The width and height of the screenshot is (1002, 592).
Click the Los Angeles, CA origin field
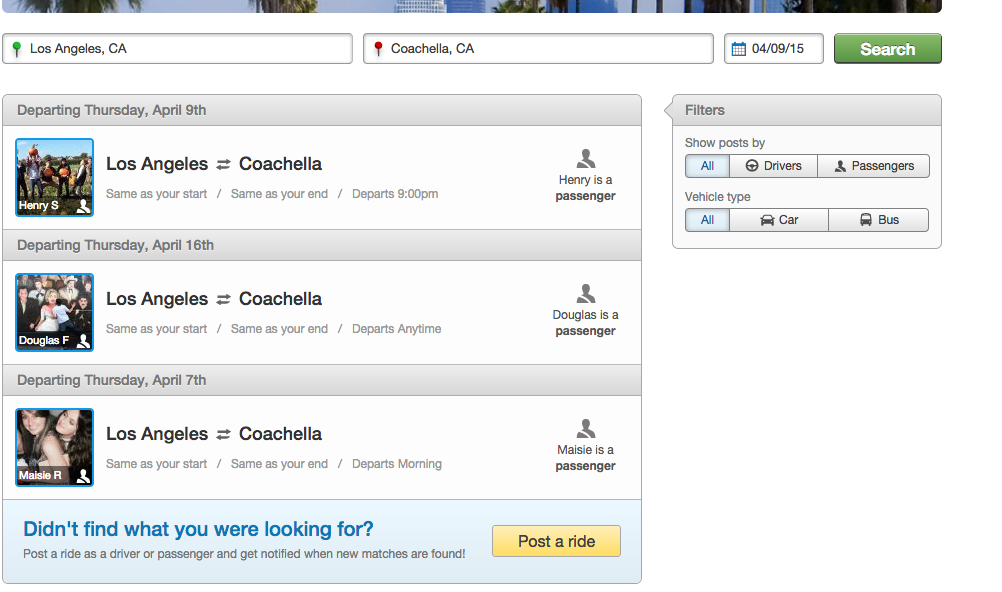click(x=178, y=49)
